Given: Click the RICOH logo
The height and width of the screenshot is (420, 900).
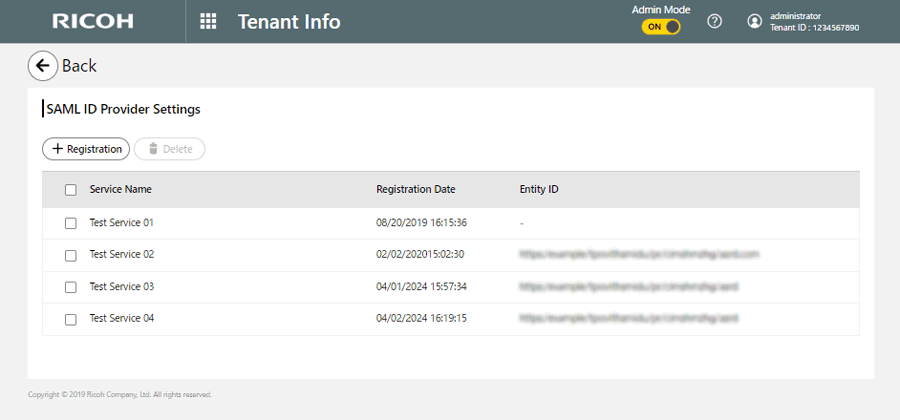Looking at the screenshot, I should [x=93, y=21].
